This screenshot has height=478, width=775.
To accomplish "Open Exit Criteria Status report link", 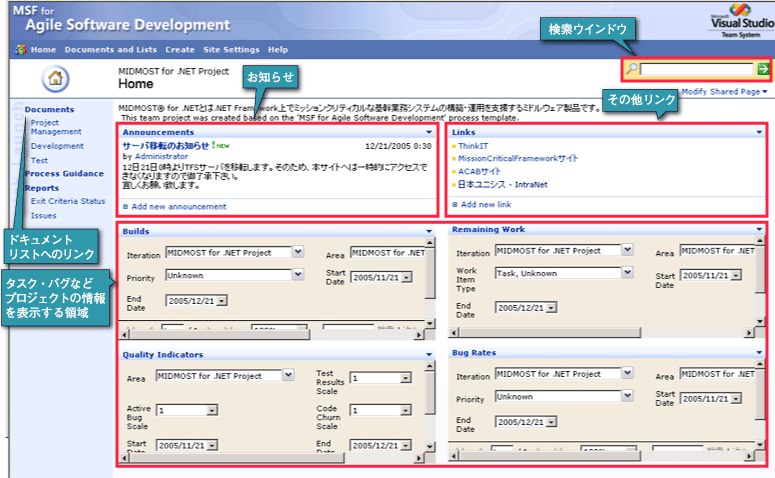I will click(x=68, y=201).
